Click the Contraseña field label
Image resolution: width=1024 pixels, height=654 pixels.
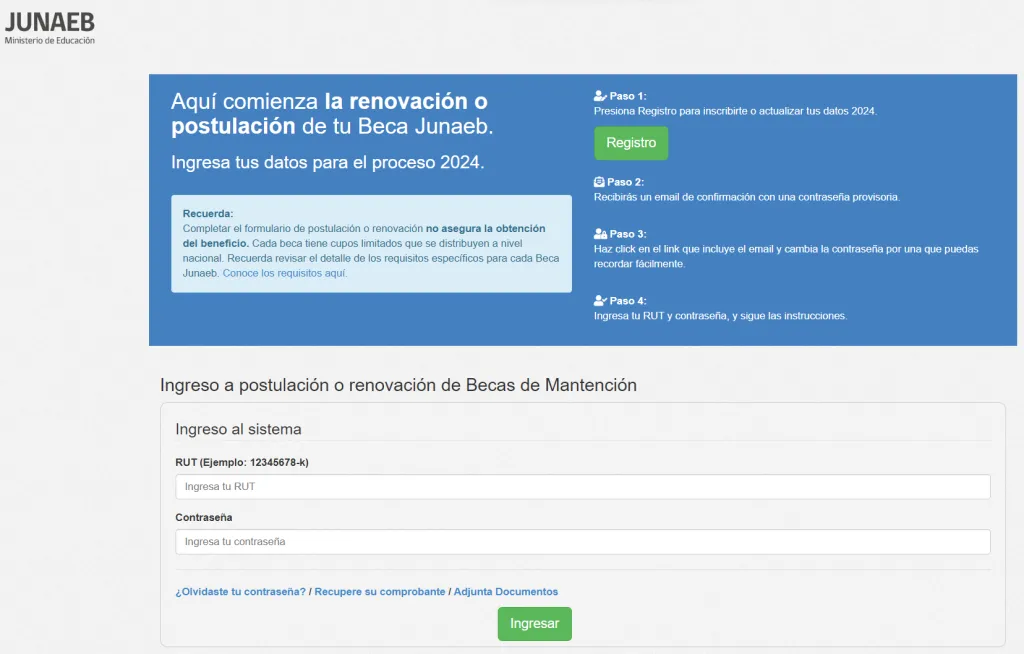coord(203,517)
